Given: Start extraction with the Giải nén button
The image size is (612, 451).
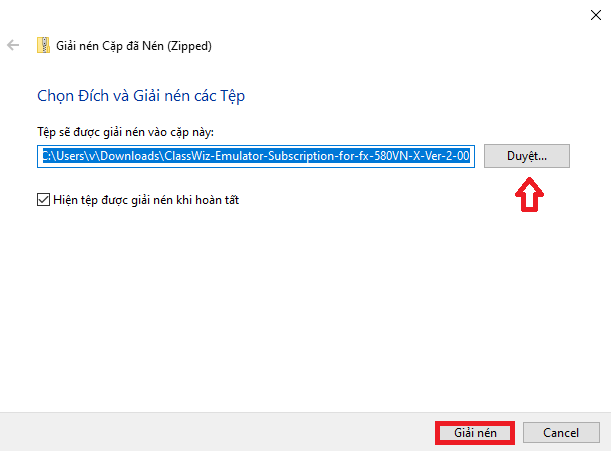Looking at the screenshot, I should pyautogui.click(x=475, y=433).
